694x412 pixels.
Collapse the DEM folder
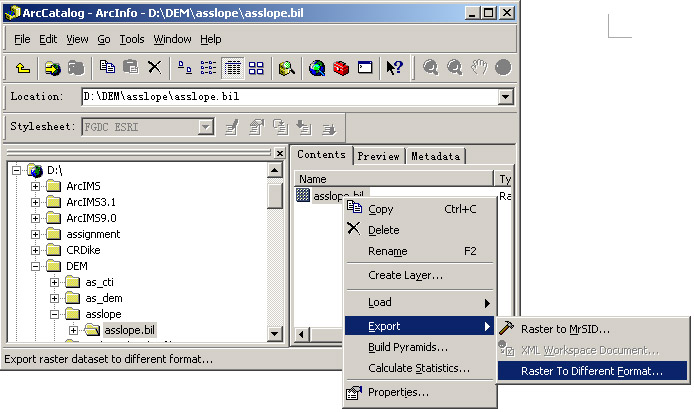35,266
